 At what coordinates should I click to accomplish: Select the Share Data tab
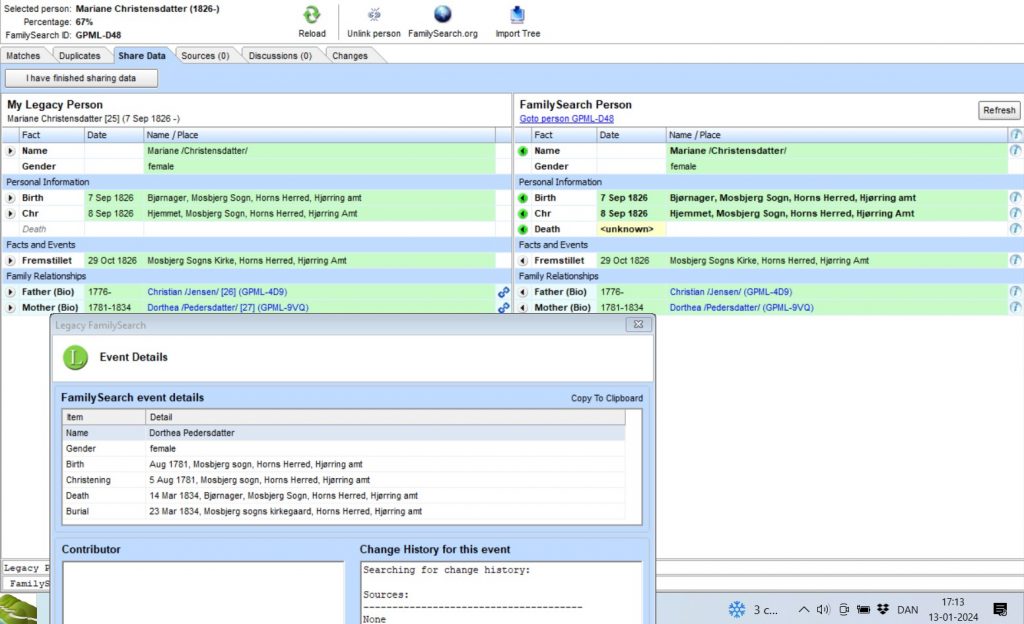[x=142, y=55]
